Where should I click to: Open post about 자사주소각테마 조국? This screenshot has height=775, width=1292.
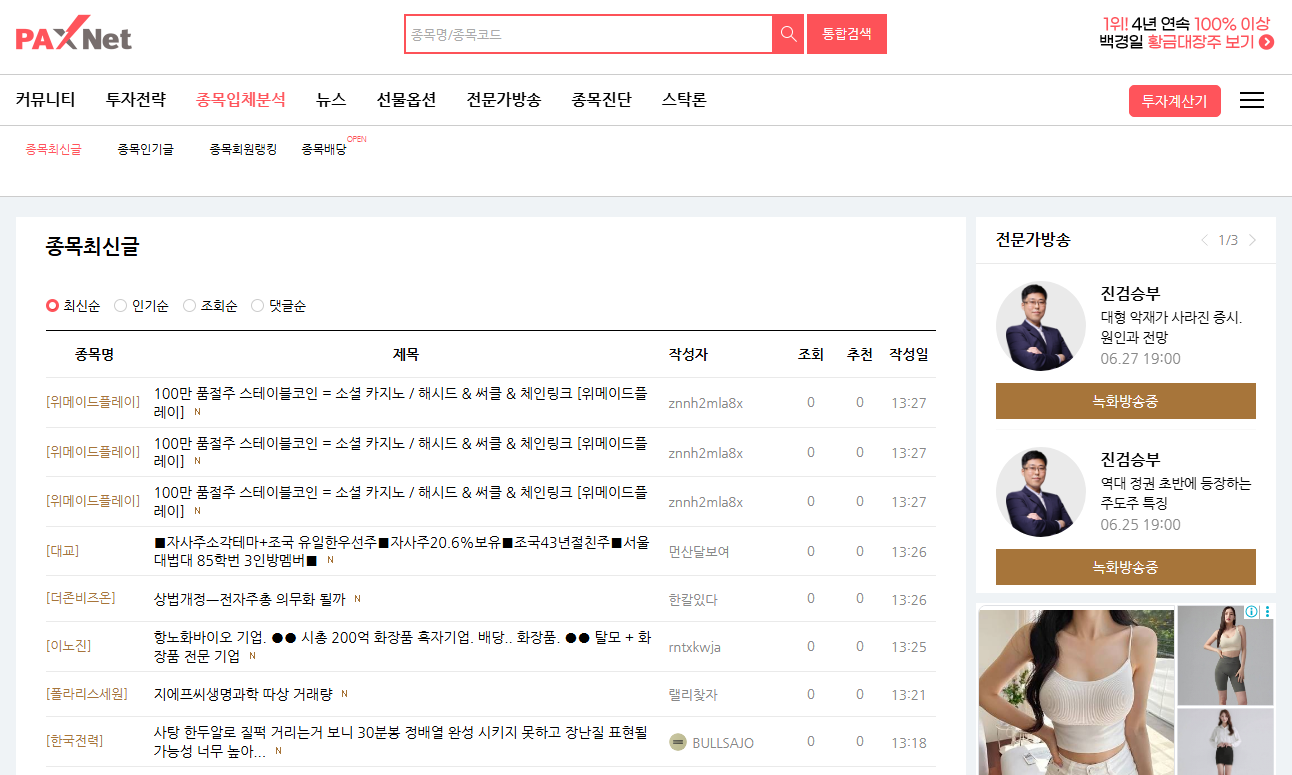[402, 551]
